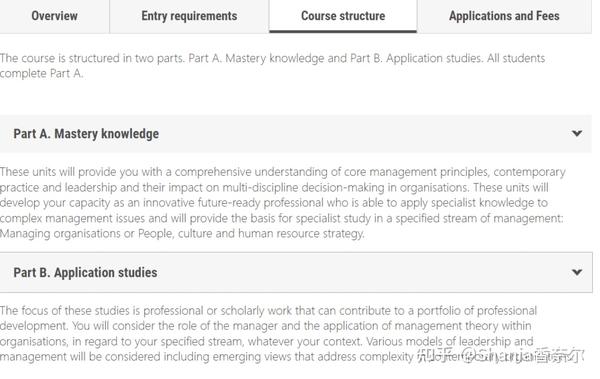Go to Applications and Fees tab
The width and height of the screenshot is (600, 379).
504,16
